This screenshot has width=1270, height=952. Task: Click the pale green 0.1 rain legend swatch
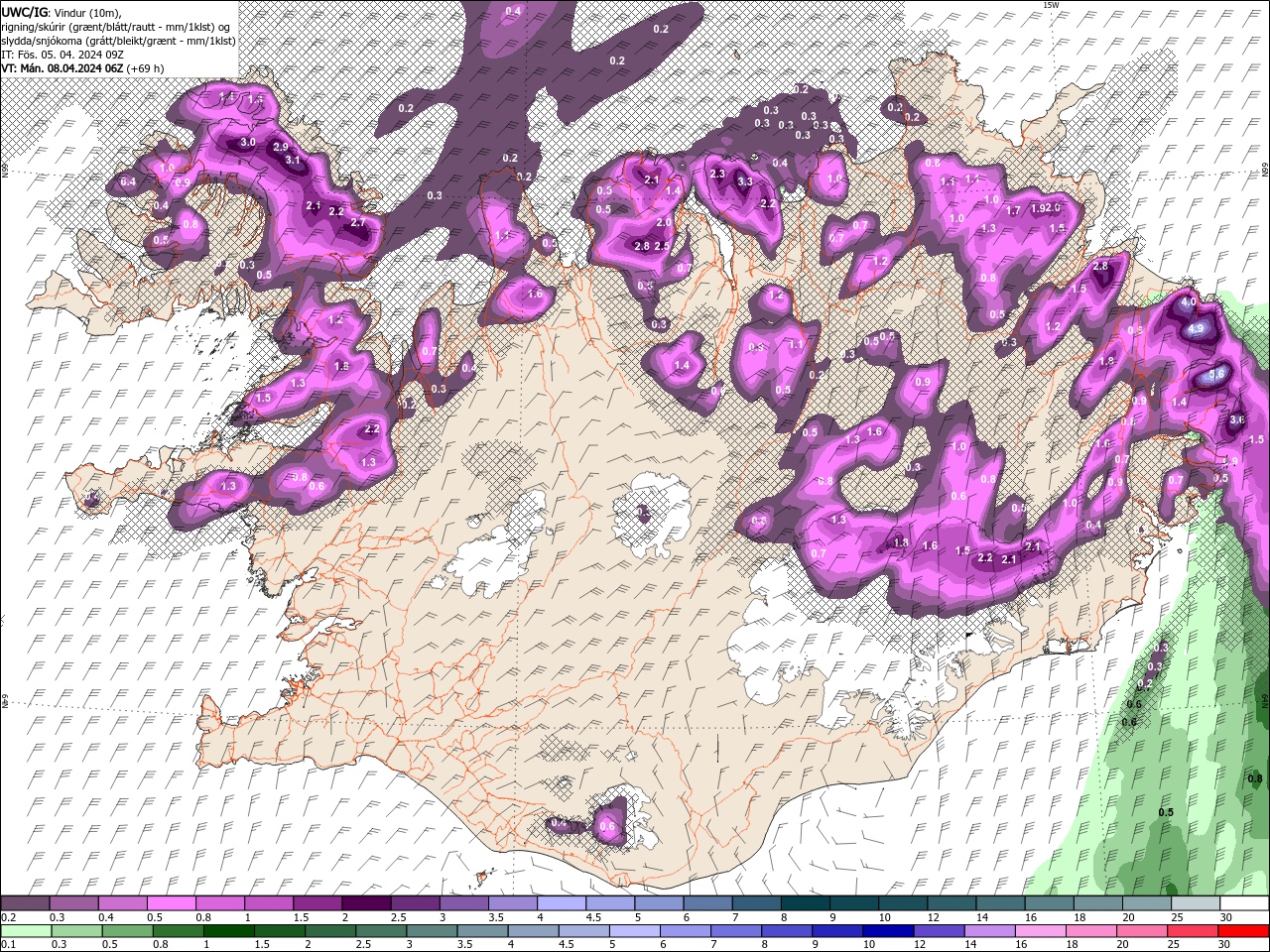pos(25,930)
